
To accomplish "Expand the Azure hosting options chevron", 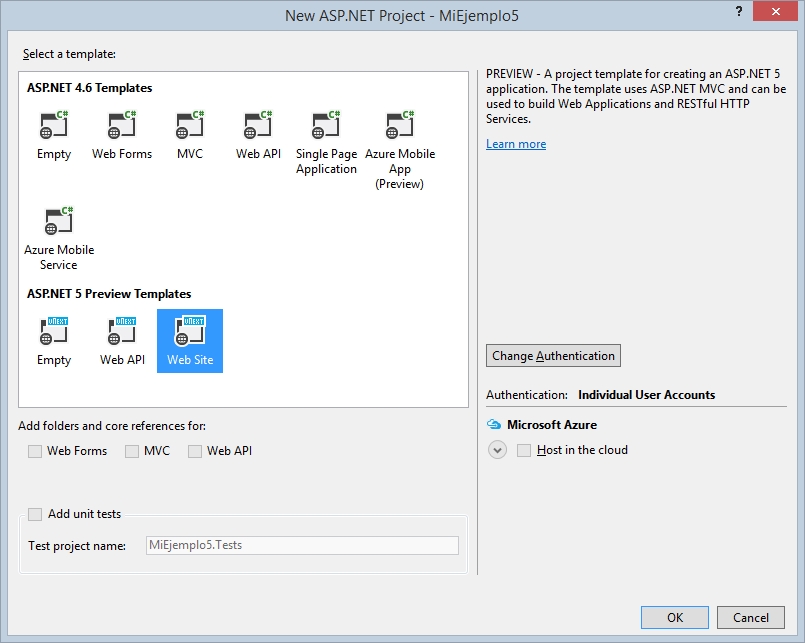I will 497,450.
